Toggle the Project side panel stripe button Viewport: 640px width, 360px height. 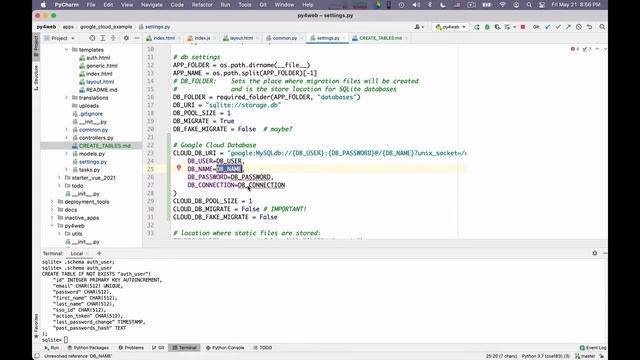(36, 46)
